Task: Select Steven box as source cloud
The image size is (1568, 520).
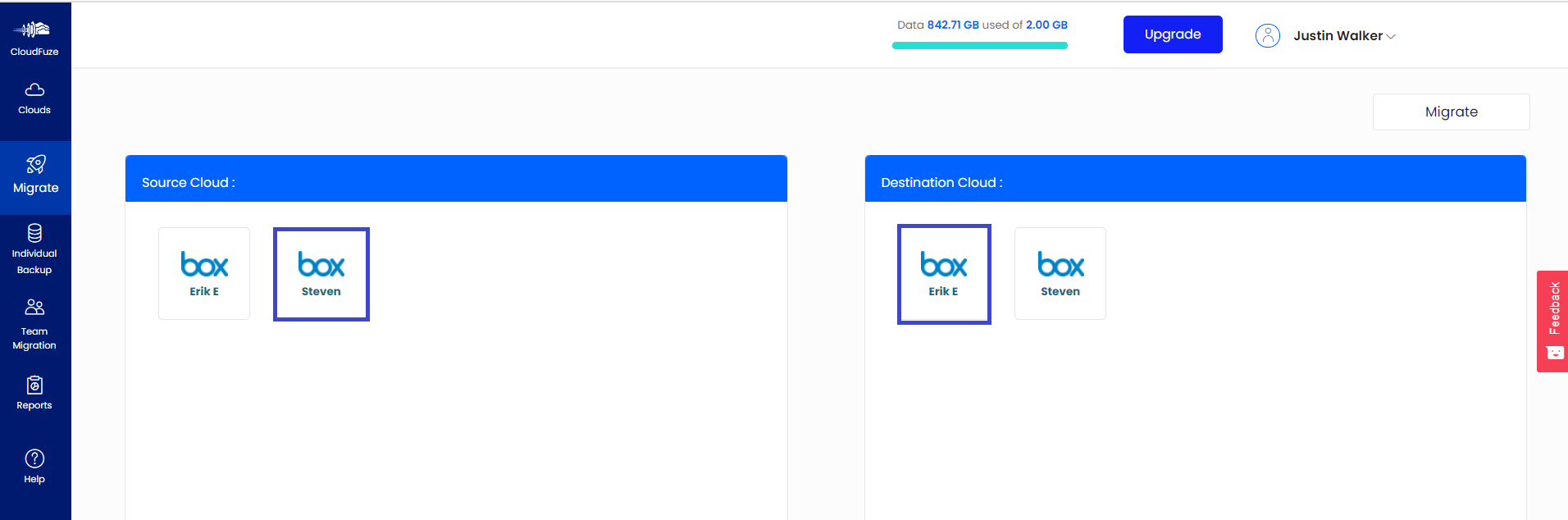Action: pyautogui.click(x=321, y=274)
